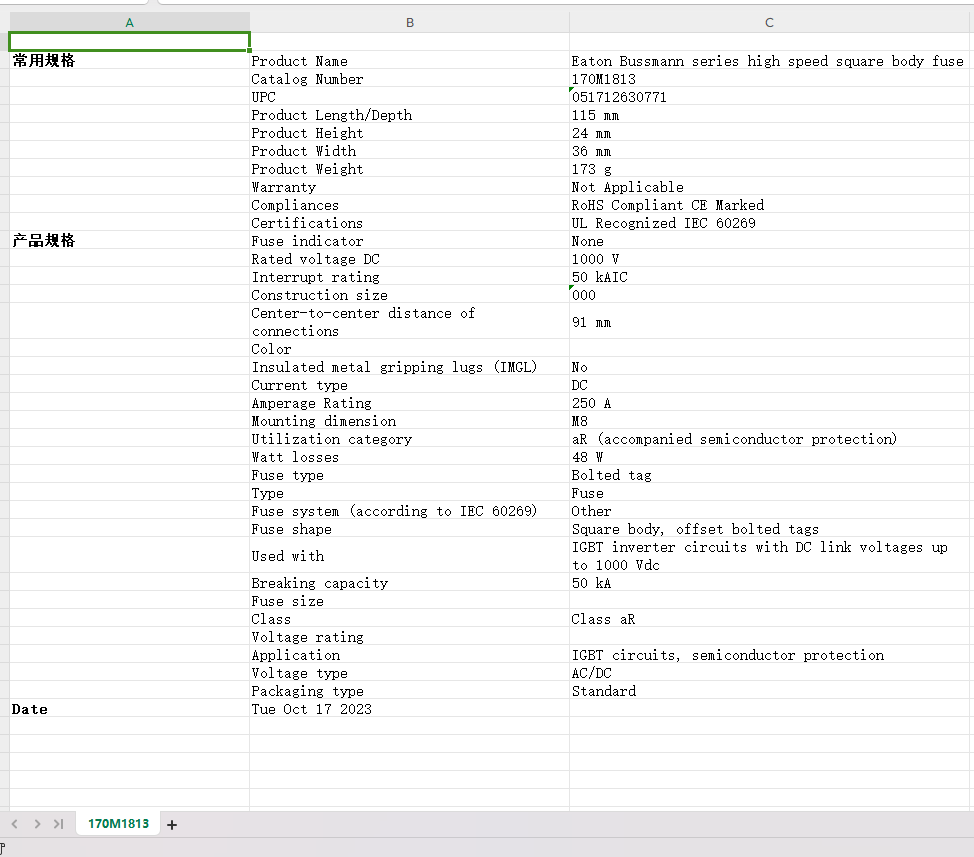The width and height of the screenshot is (974, 857).
Task: Select the 'UPC' label cell
Action: 409,96
